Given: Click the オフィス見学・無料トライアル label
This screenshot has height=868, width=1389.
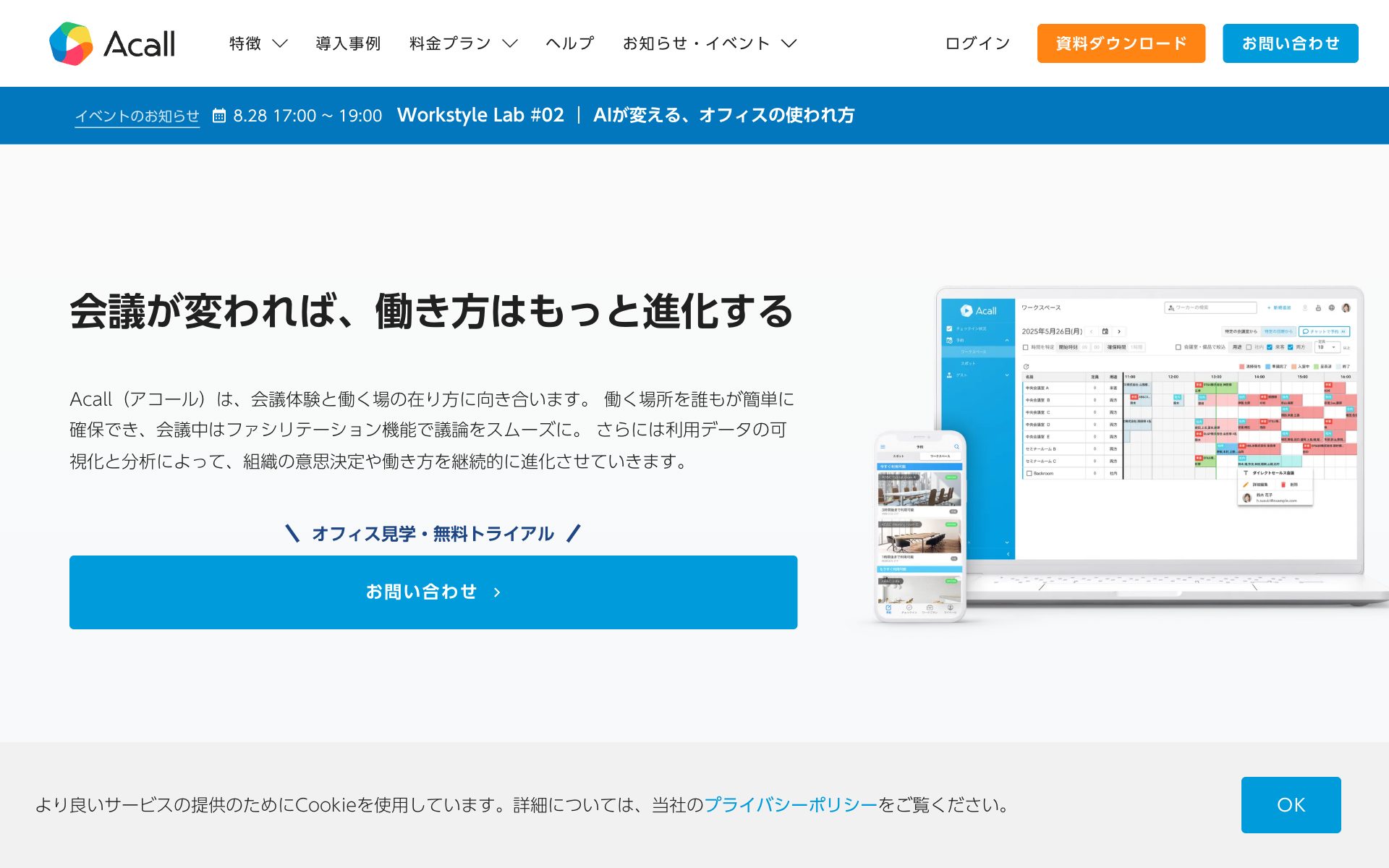Looking at the screenshot, I should click(x=433, y=534).
